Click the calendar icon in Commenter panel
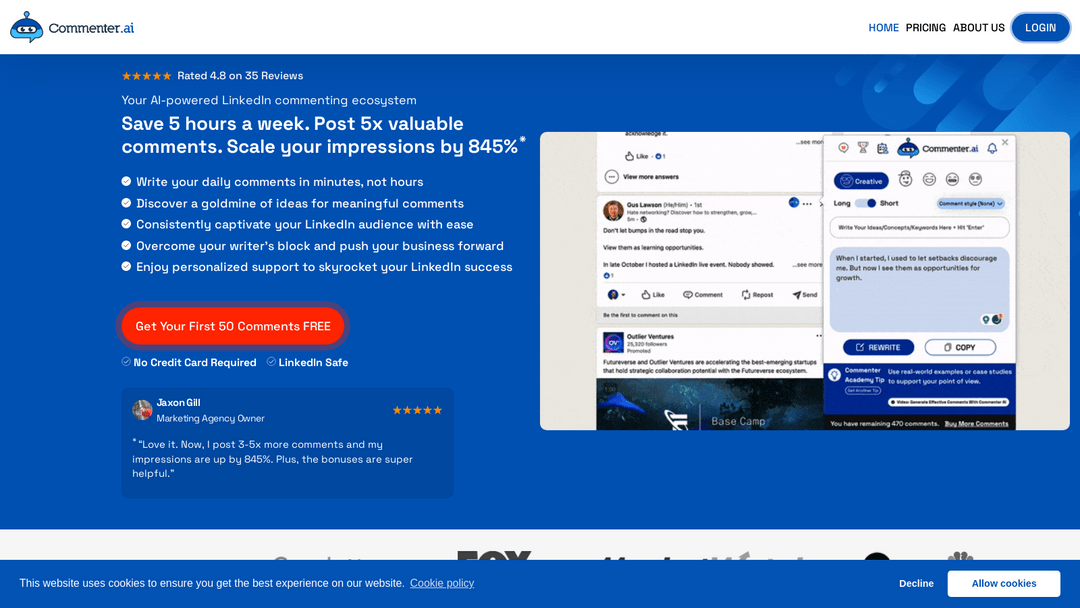 882,148
